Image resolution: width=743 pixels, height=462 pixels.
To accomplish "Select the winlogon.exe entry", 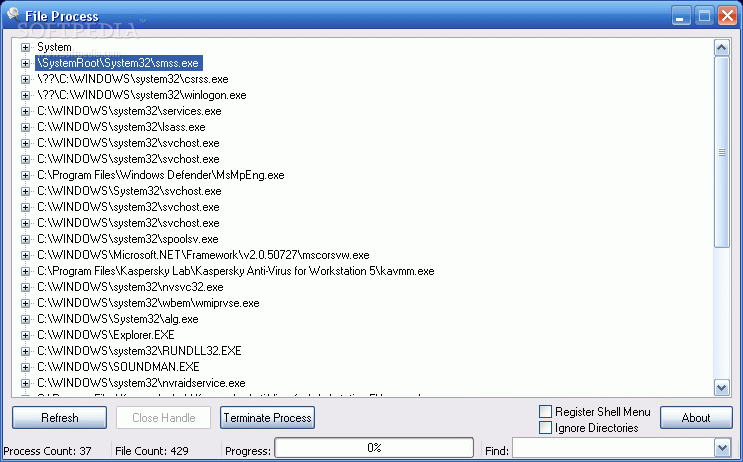I will pyautogui.click(x=142, y=95).
